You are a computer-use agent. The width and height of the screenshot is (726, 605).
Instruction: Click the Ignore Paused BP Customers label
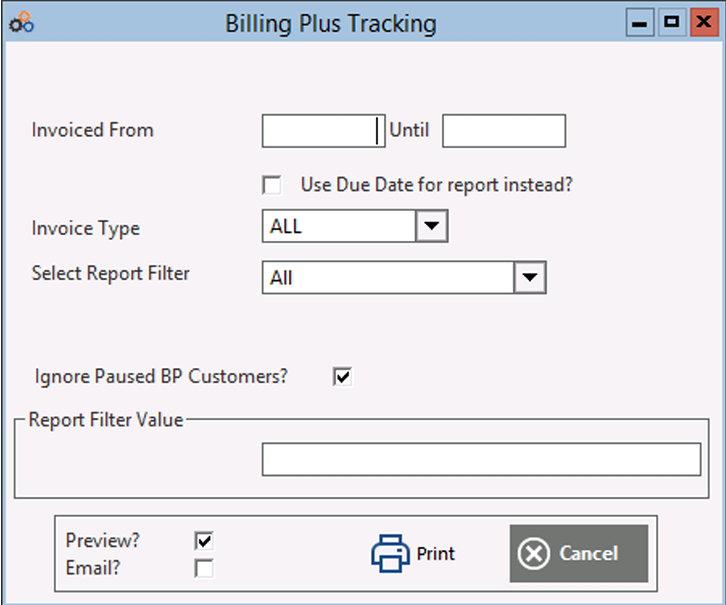point(161,377)
